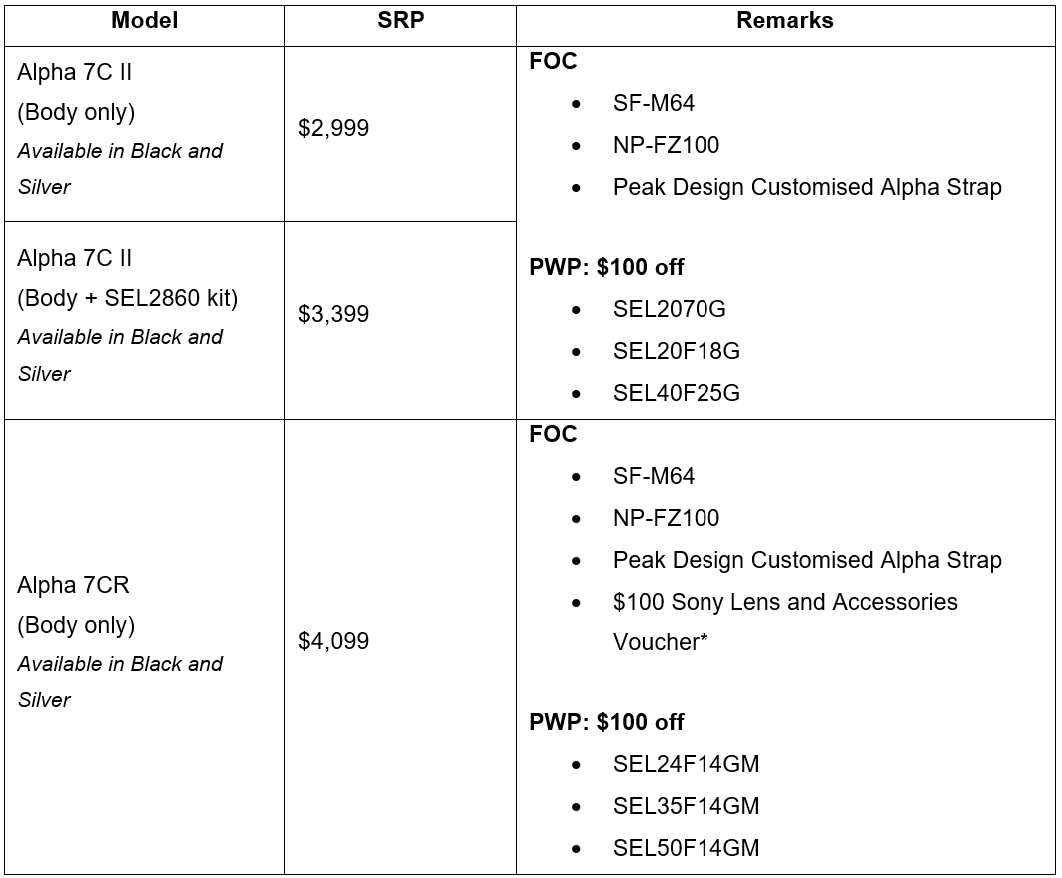Click the $3,399 price
Image resolution: width=1062 pixels, height=878 pixels.
333,314
